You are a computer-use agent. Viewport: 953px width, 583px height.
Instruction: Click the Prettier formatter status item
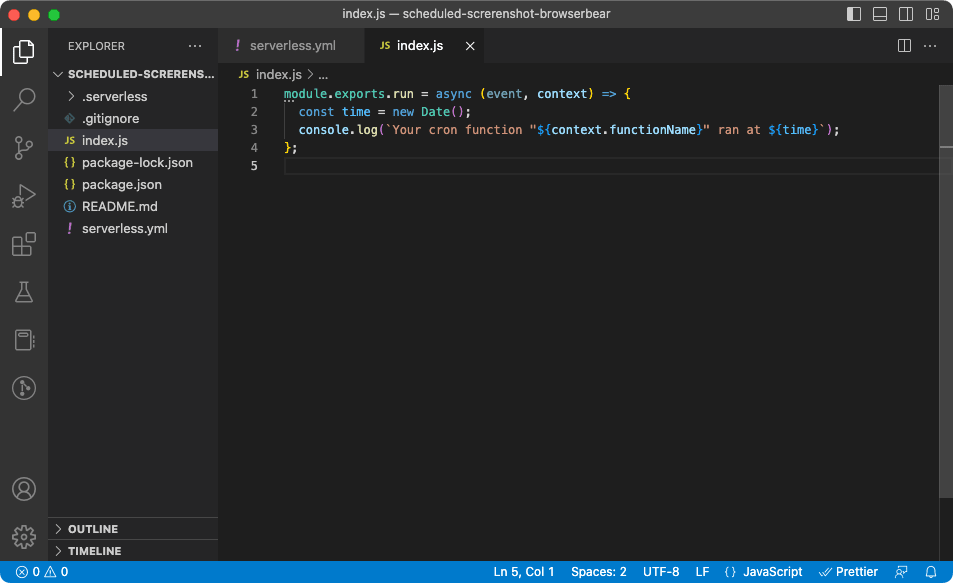coord(848,571)
